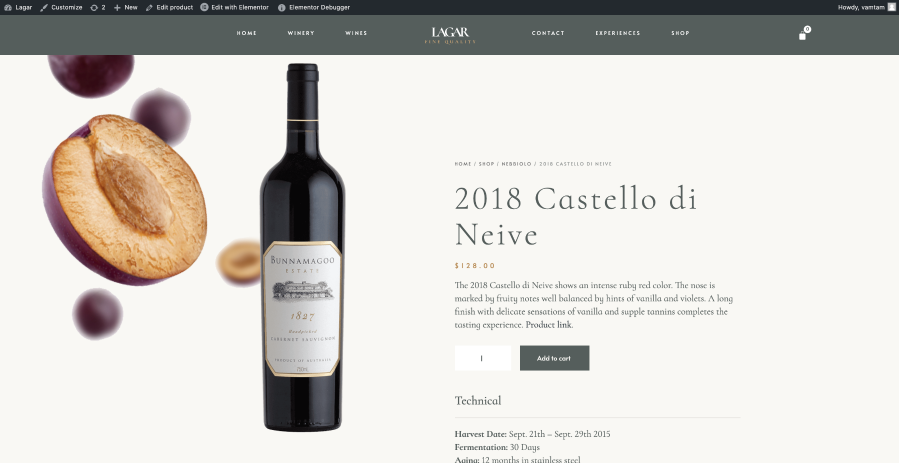Click the Lagar Fine Quality logo
The height and width of the screenshot is (463, 899).
click(x=450, y=35)
